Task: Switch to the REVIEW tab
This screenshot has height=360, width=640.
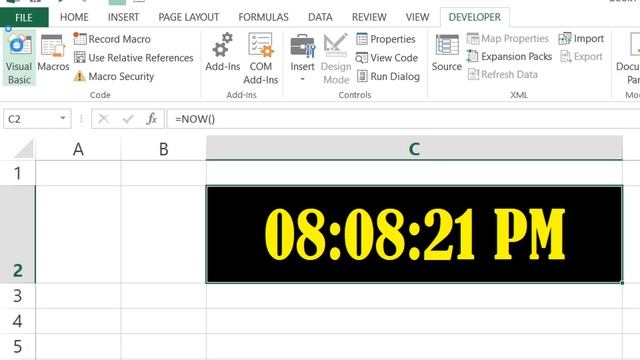Action: 369,17
